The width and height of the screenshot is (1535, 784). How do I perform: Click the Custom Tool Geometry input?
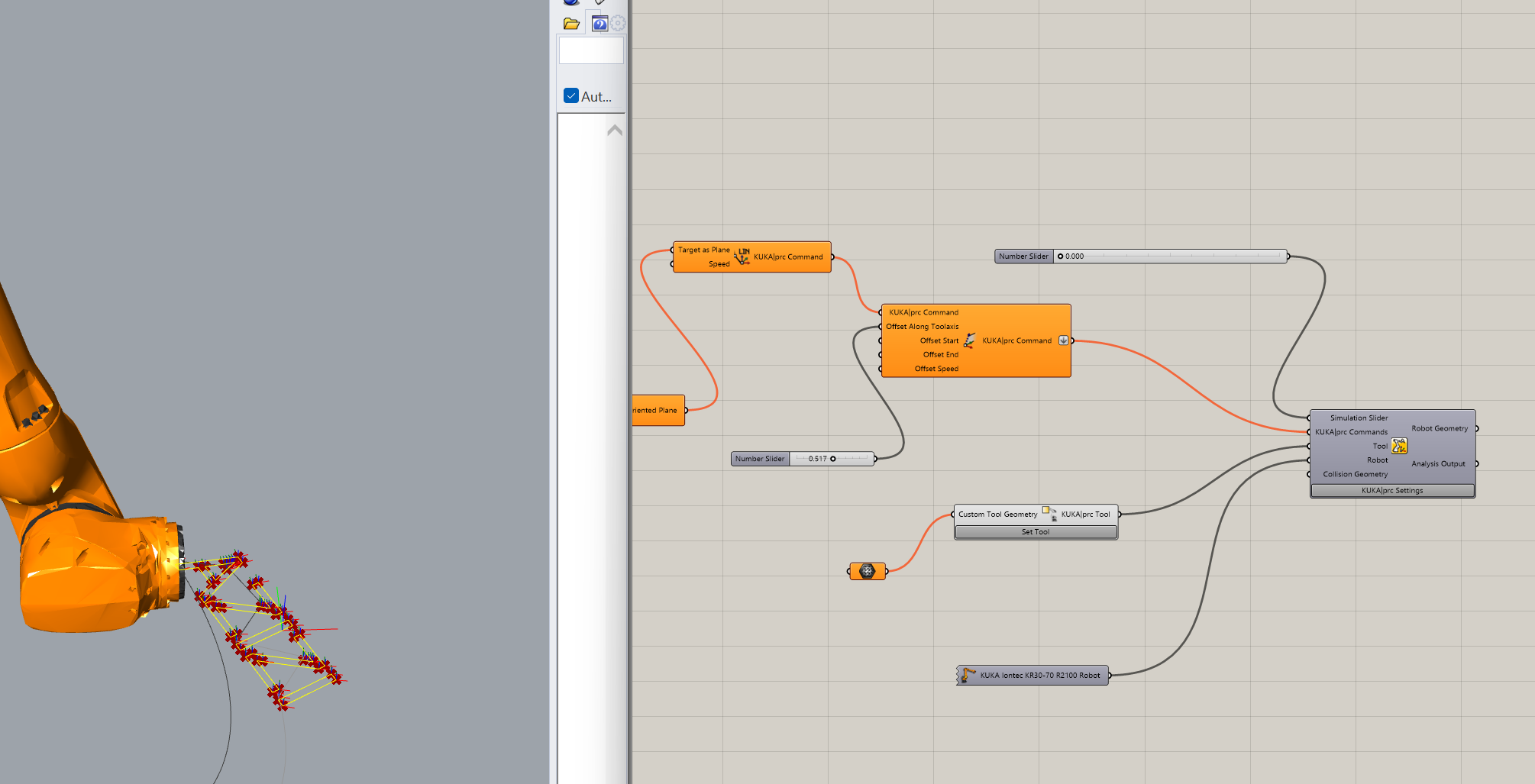[997, 515]
